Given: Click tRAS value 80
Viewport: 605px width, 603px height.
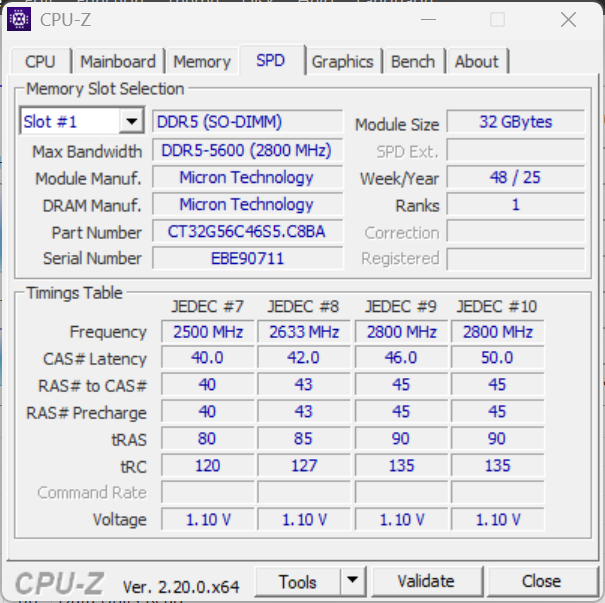Looking at the screenshot, I should coord(208,438).
